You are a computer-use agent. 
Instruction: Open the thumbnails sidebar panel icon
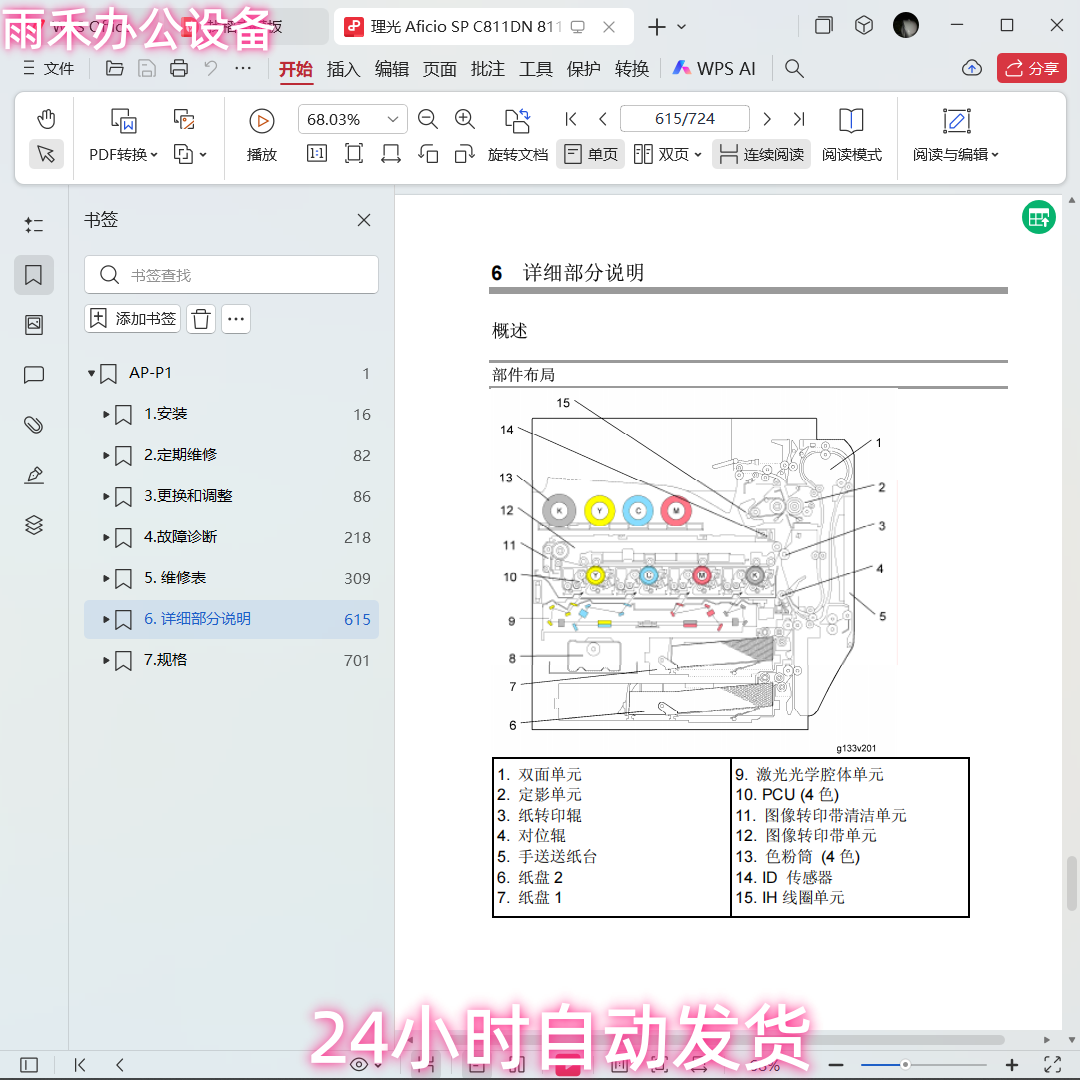tap(34, 324)
